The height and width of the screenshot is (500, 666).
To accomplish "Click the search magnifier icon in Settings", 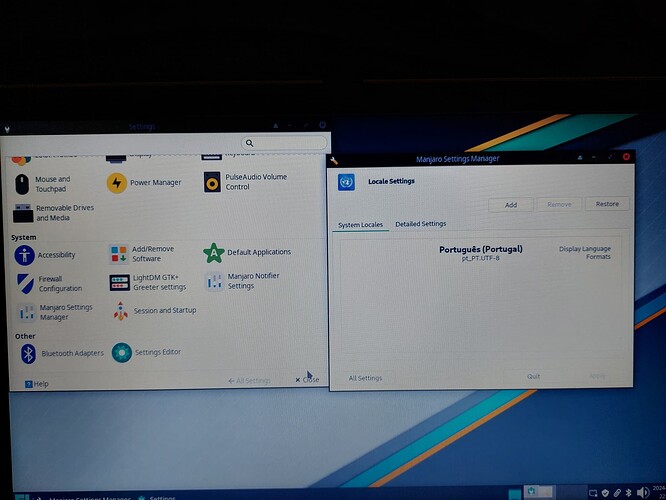I will coord(250,143).
